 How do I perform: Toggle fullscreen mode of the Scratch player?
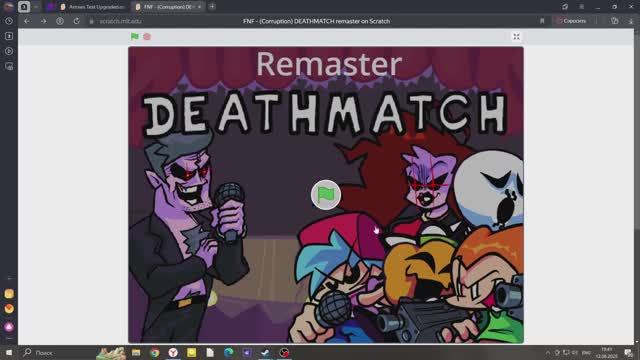516,37
